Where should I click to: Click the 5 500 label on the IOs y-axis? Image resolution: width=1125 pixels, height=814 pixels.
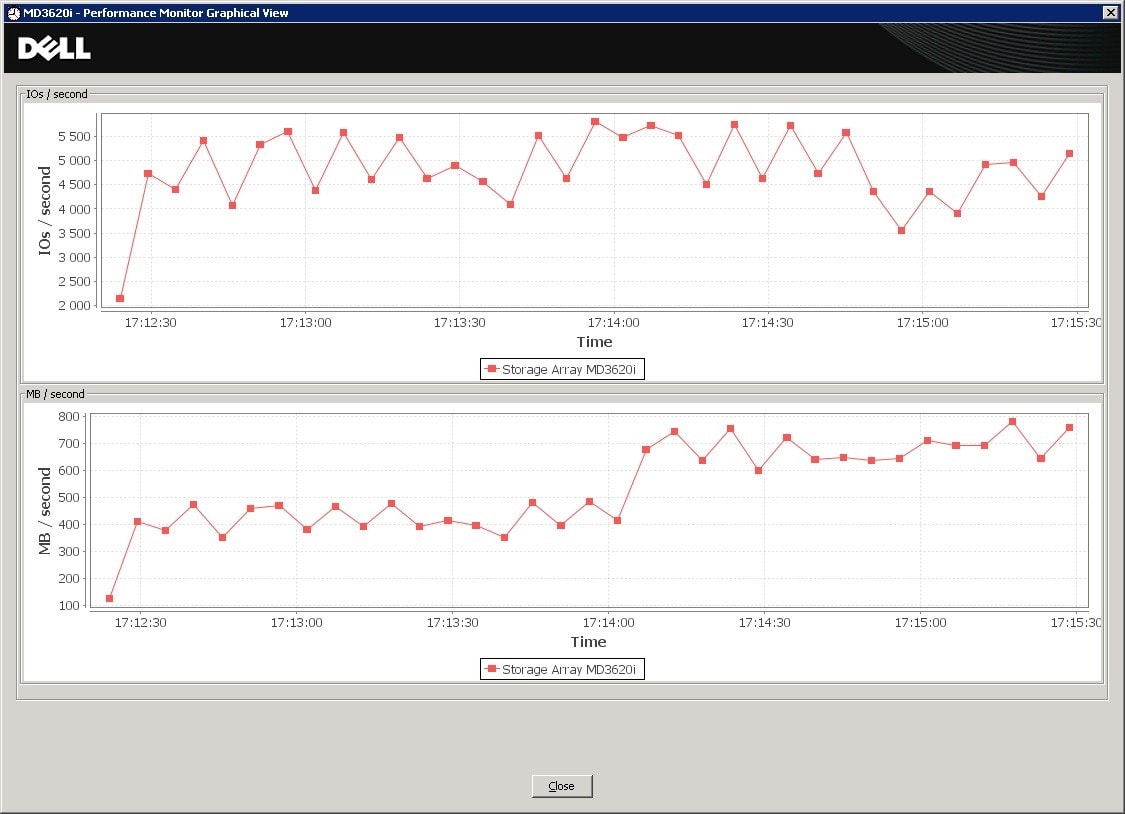point(73,136)
